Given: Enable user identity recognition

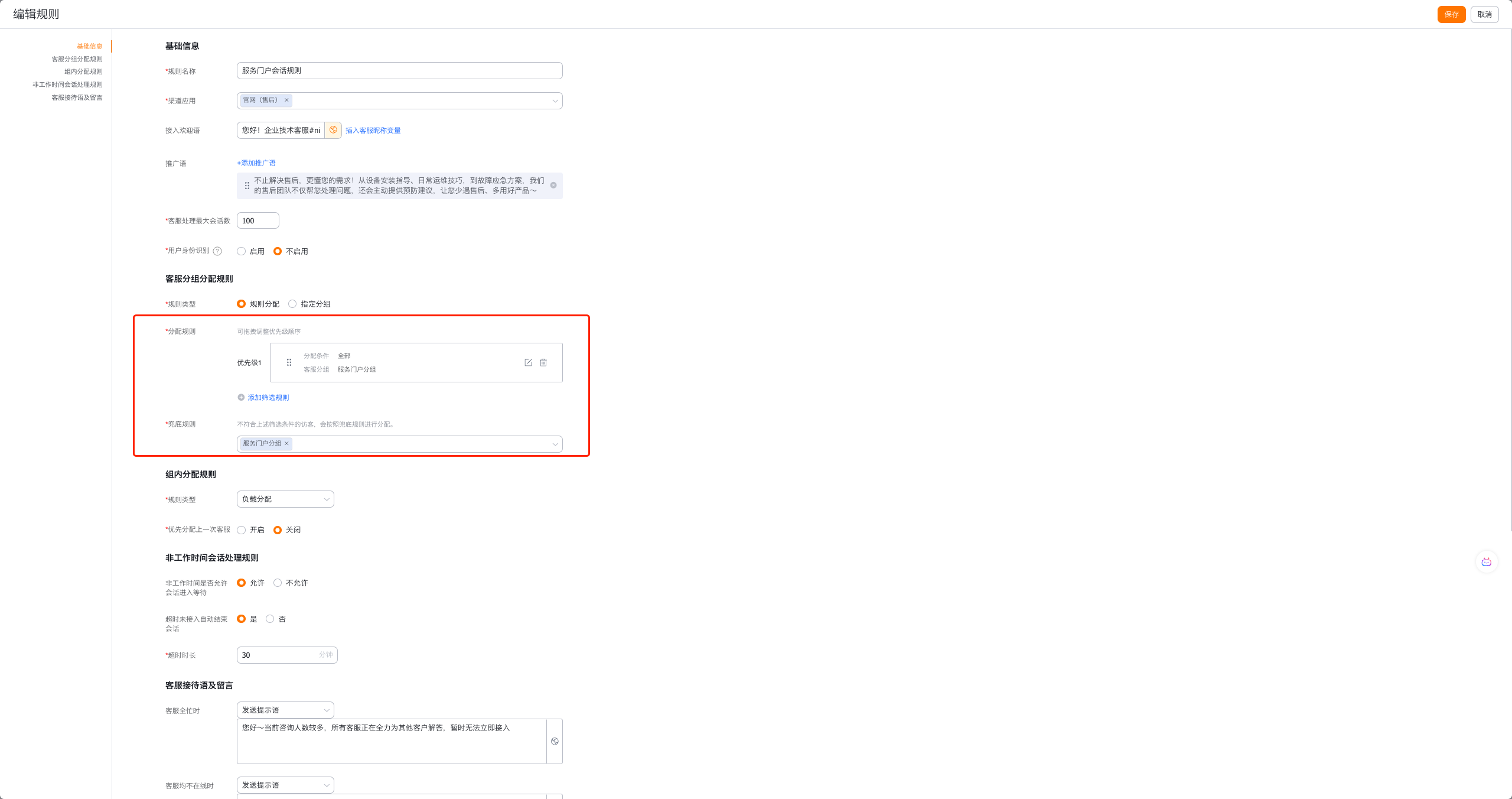Looking at the screenshot, I should click(242, 251).
